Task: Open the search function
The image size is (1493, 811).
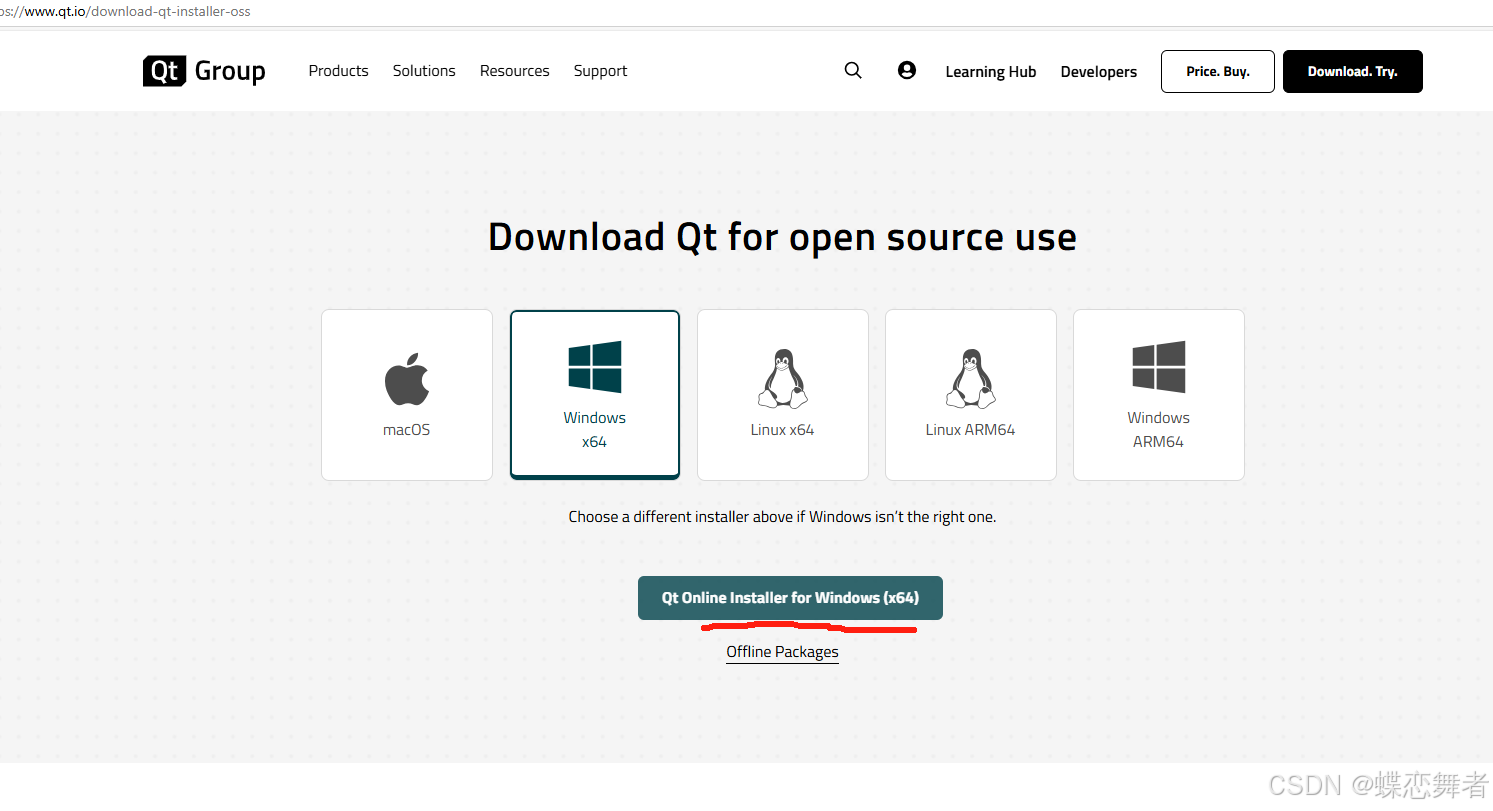Action: coord(852,70)
